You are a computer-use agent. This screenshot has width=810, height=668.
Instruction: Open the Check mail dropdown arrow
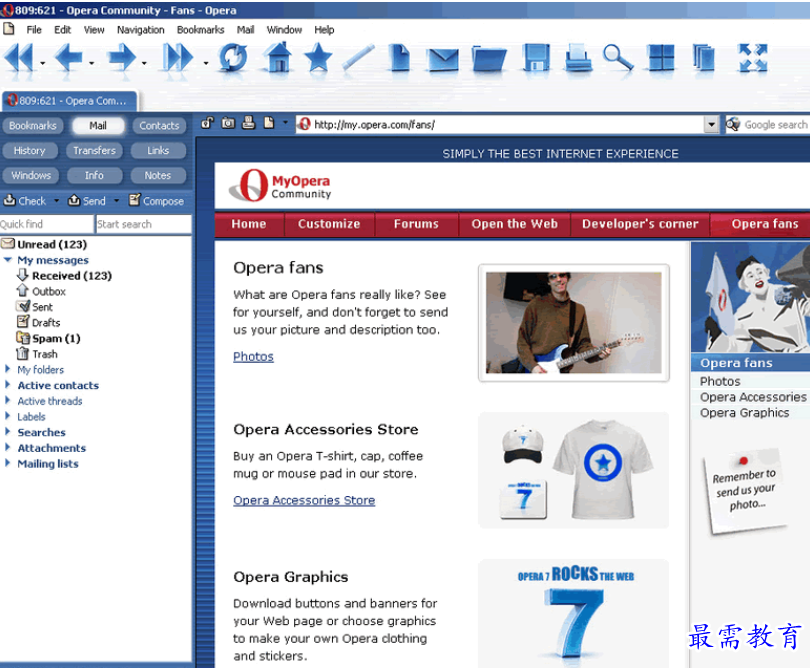click(56, 200)
